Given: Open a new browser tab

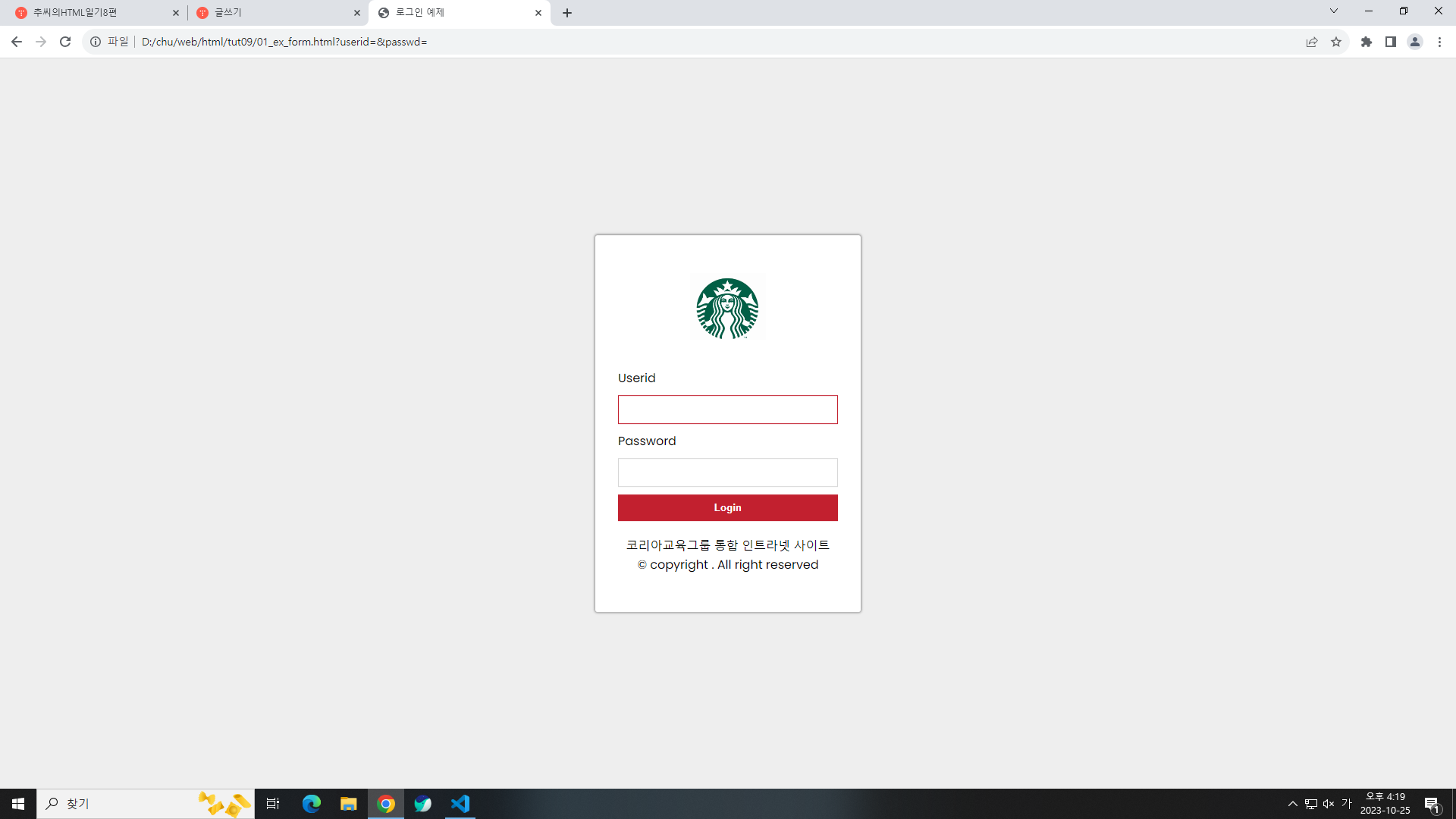Looking at the screenshot, I should tap(567, 13).
